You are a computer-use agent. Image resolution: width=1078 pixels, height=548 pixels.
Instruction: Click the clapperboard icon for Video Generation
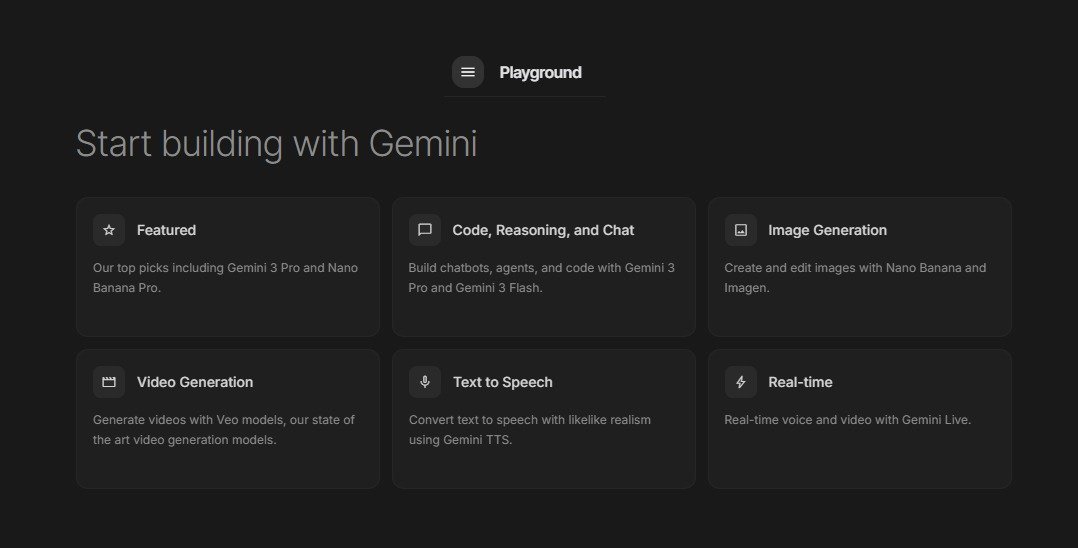coord(109,382)
